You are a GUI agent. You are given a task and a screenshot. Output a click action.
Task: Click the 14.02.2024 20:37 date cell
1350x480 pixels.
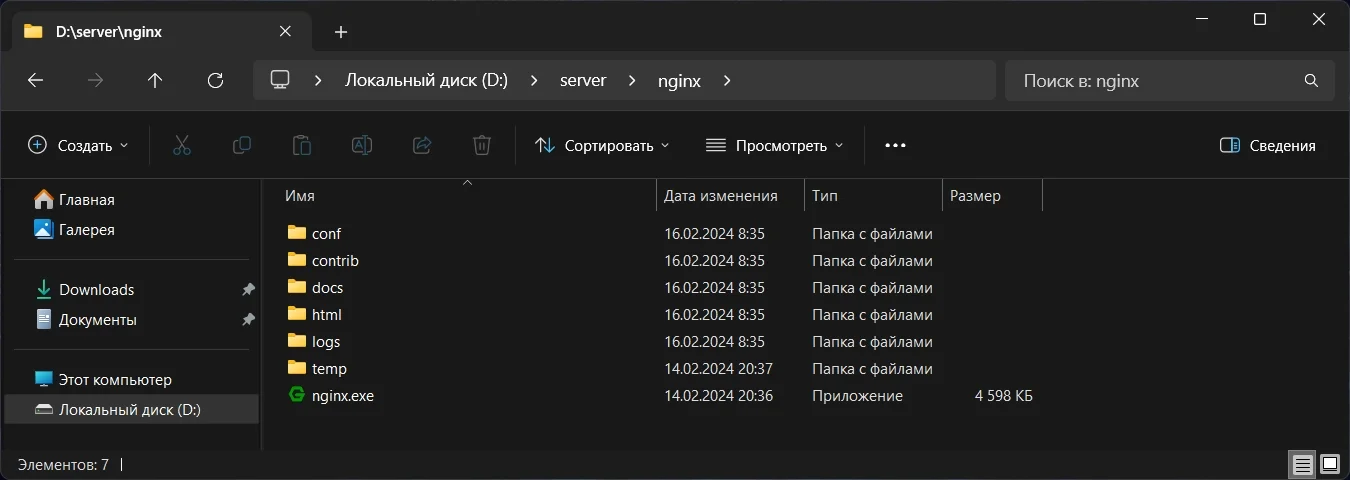(718, 368)
